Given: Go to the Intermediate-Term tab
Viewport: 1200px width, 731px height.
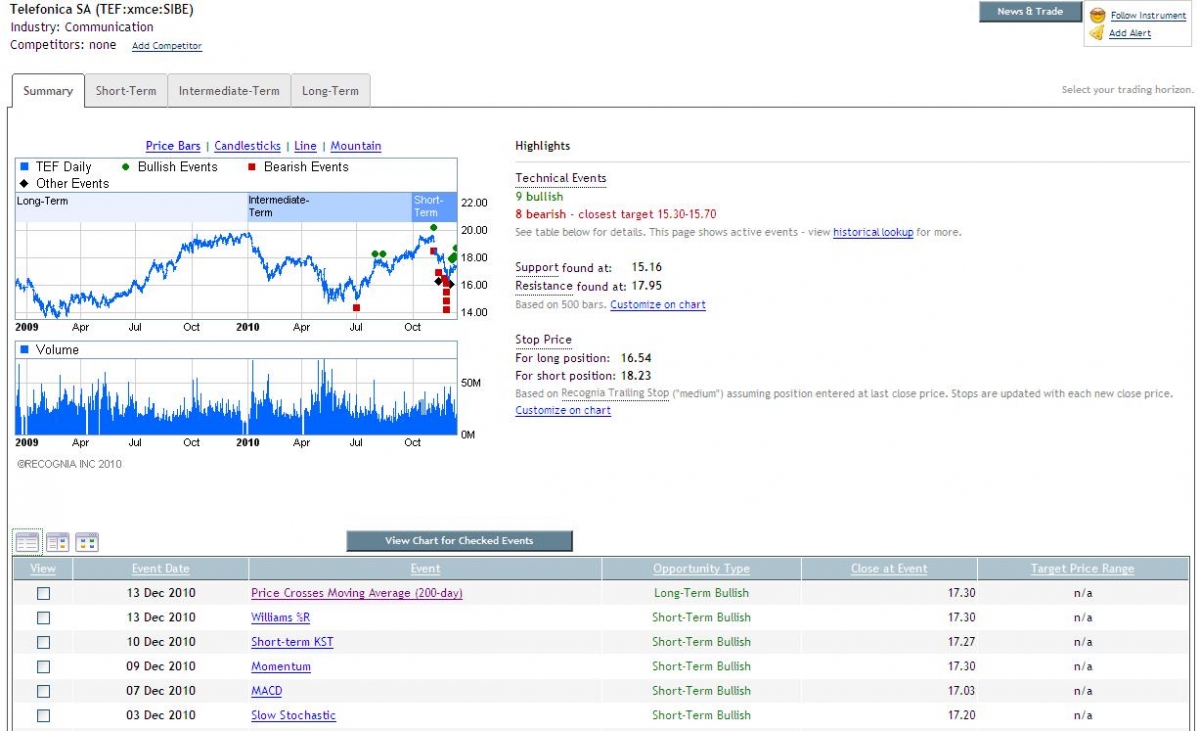Looking at the screenshot, I should click(x=229, y=91).
